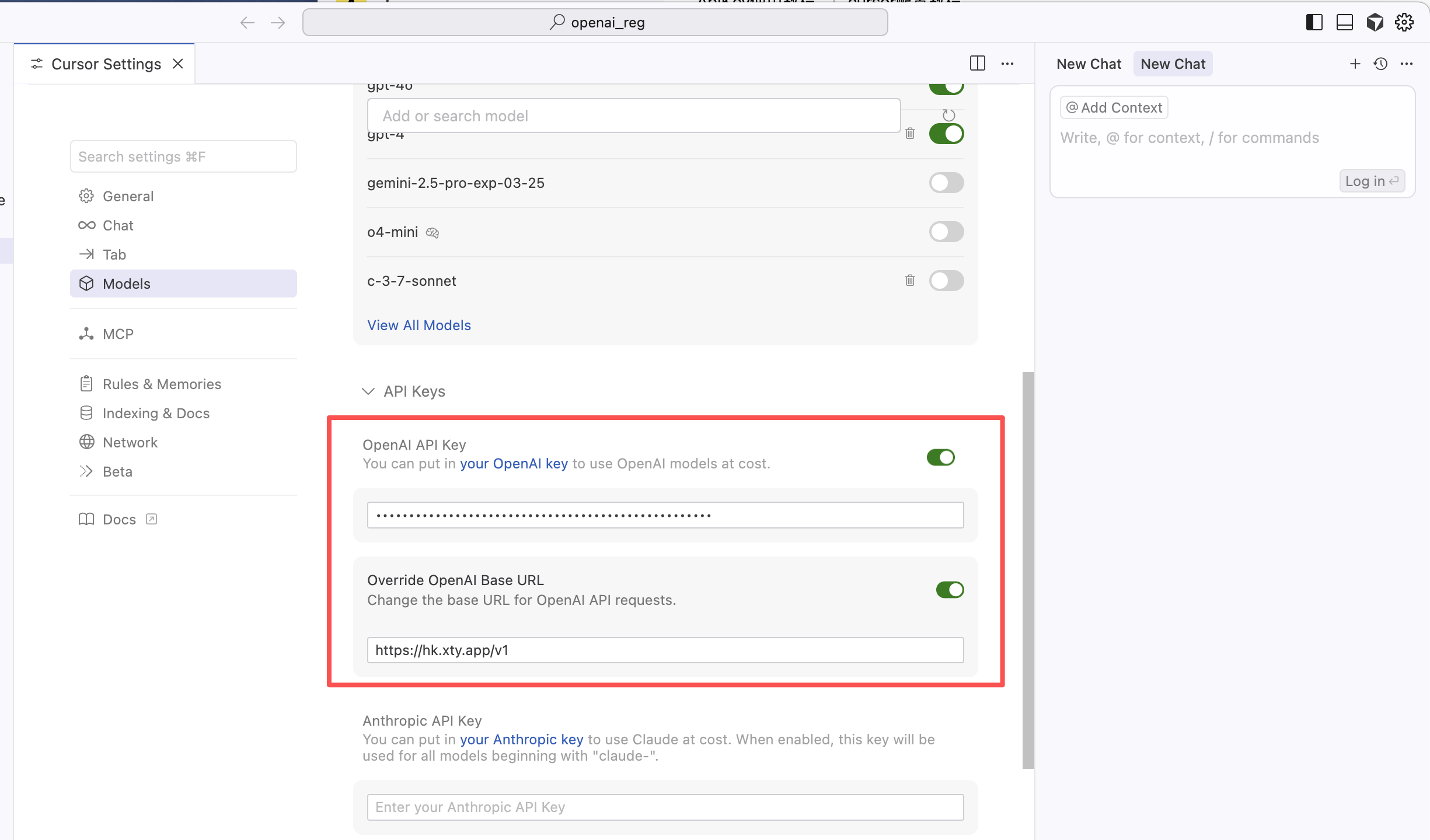
Task: Open the editor's more actions menu
Action: pos(1008,64)
